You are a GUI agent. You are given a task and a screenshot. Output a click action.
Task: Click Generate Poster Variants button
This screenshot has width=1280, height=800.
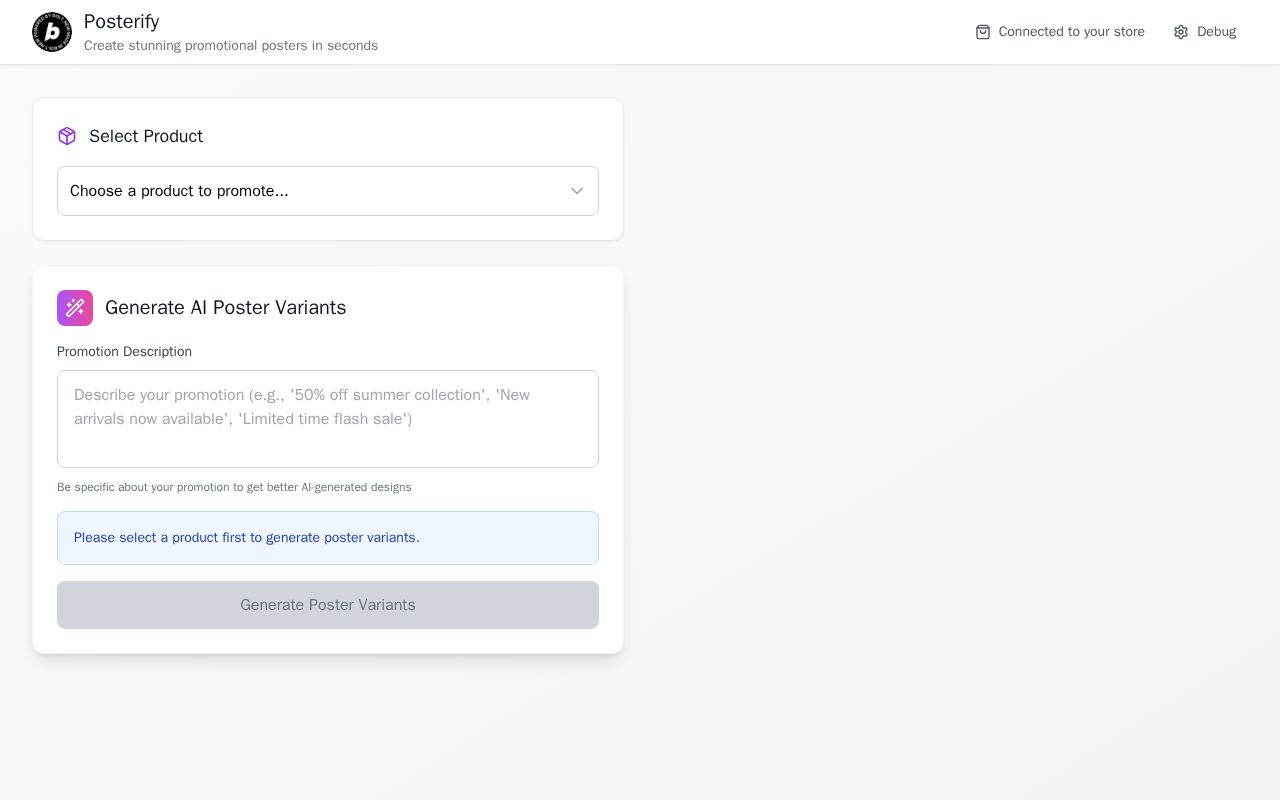(x=328, y=605)
